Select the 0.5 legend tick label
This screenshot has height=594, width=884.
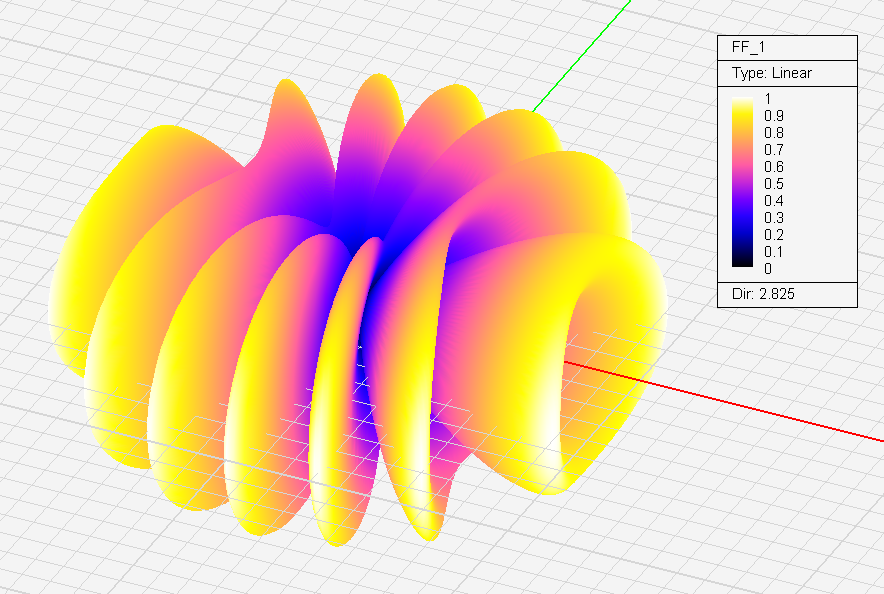click(x=773, y=184)
